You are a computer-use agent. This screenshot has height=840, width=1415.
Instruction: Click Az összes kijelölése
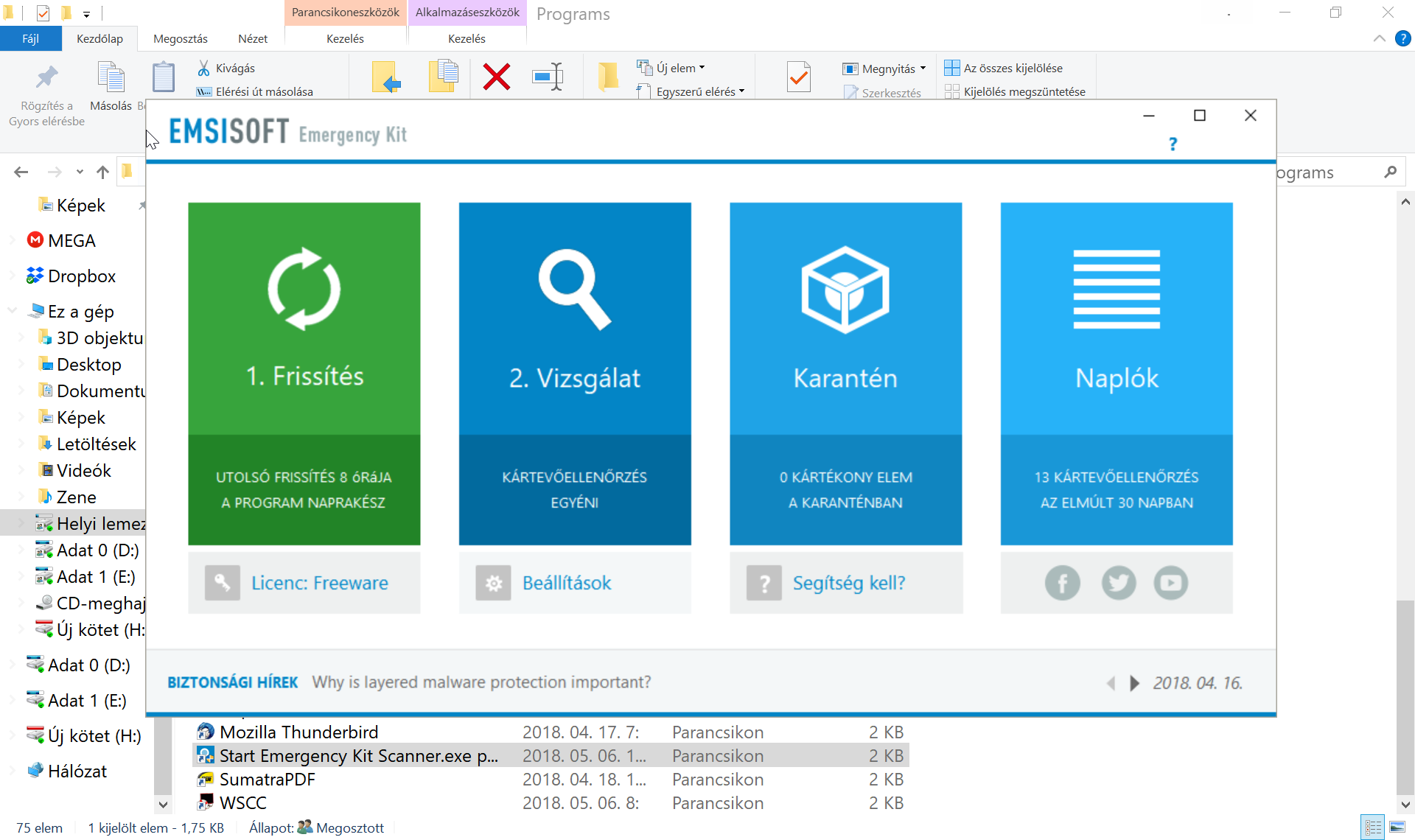(x=1004, y=68)
